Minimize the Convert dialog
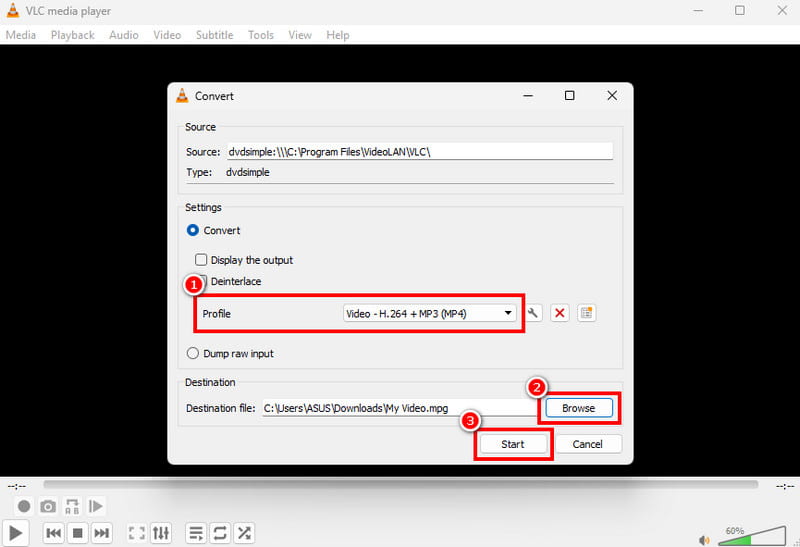Viewport: 800px width, 547px height. pyautogui.click(x=528, y=95)
